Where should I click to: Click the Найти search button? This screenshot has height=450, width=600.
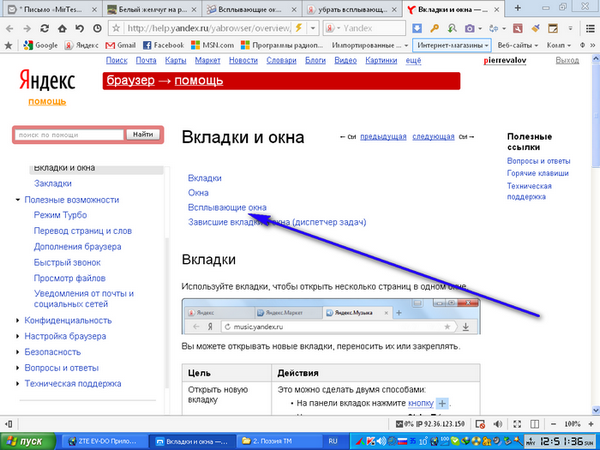143,135
